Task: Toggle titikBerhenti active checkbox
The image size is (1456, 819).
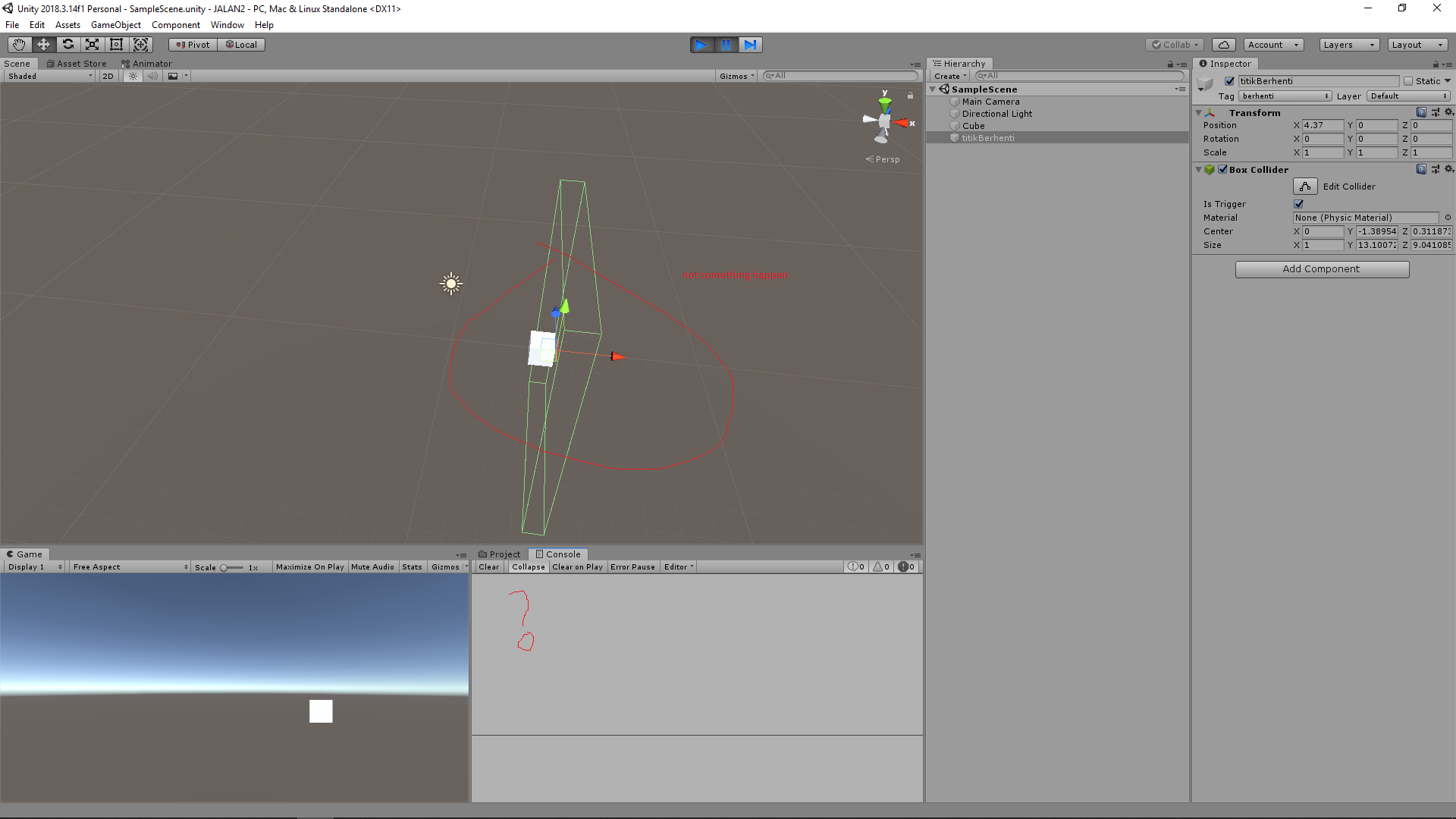Action: [1230, 81]
